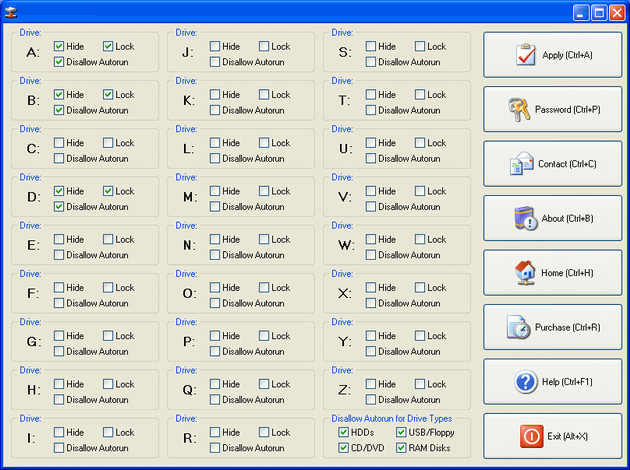Uncheck Disallow Autorun for drive B:

[x=59, y=110]
